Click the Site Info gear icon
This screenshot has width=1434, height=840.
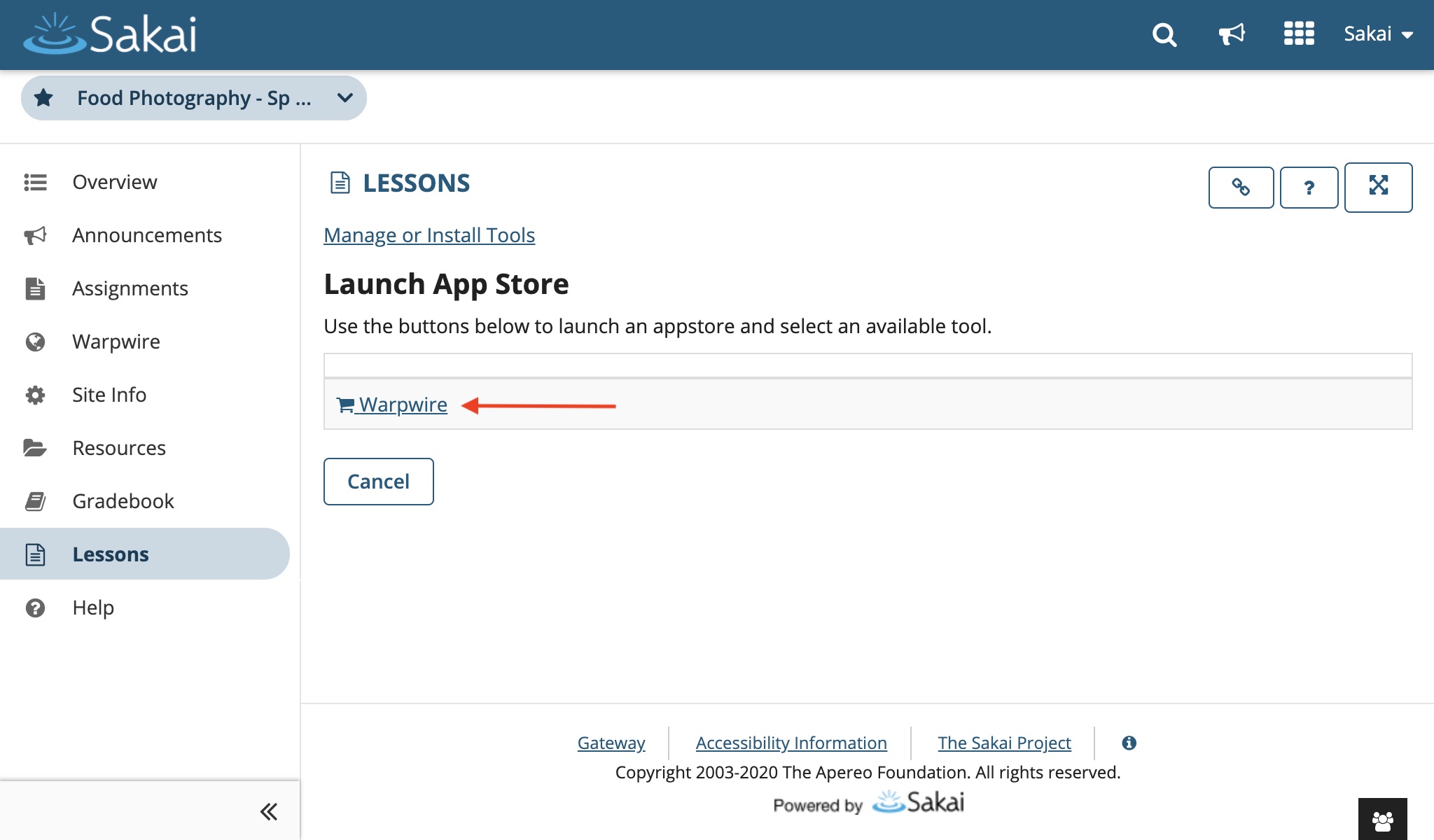[35, 395]
